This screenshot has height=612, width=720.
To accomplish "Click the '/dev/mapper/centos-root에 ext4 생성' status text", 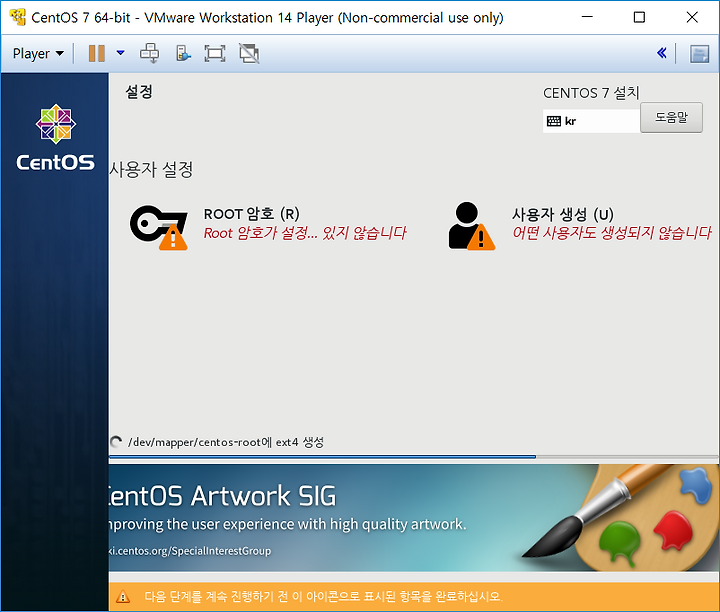I will [226, 442].
